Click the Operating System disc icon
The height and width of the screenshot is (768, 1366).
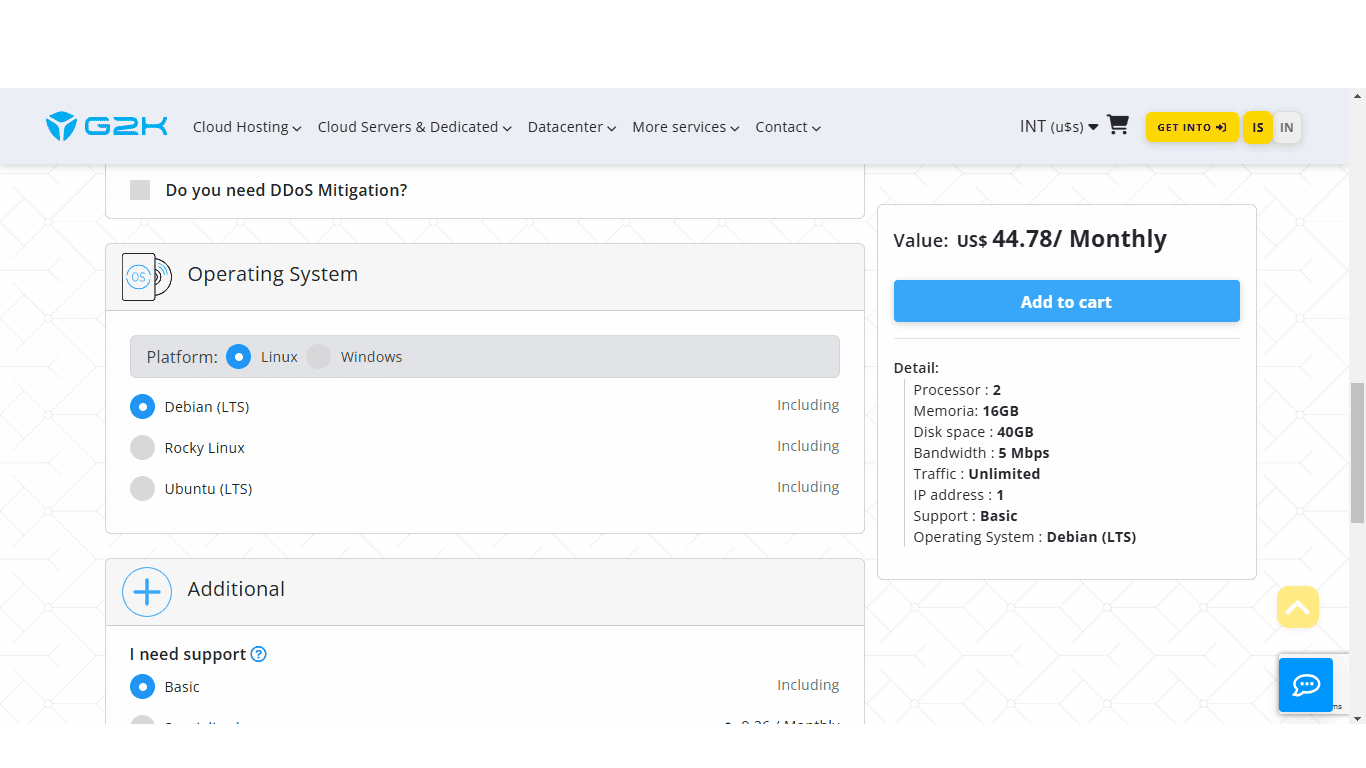point(147,276)
